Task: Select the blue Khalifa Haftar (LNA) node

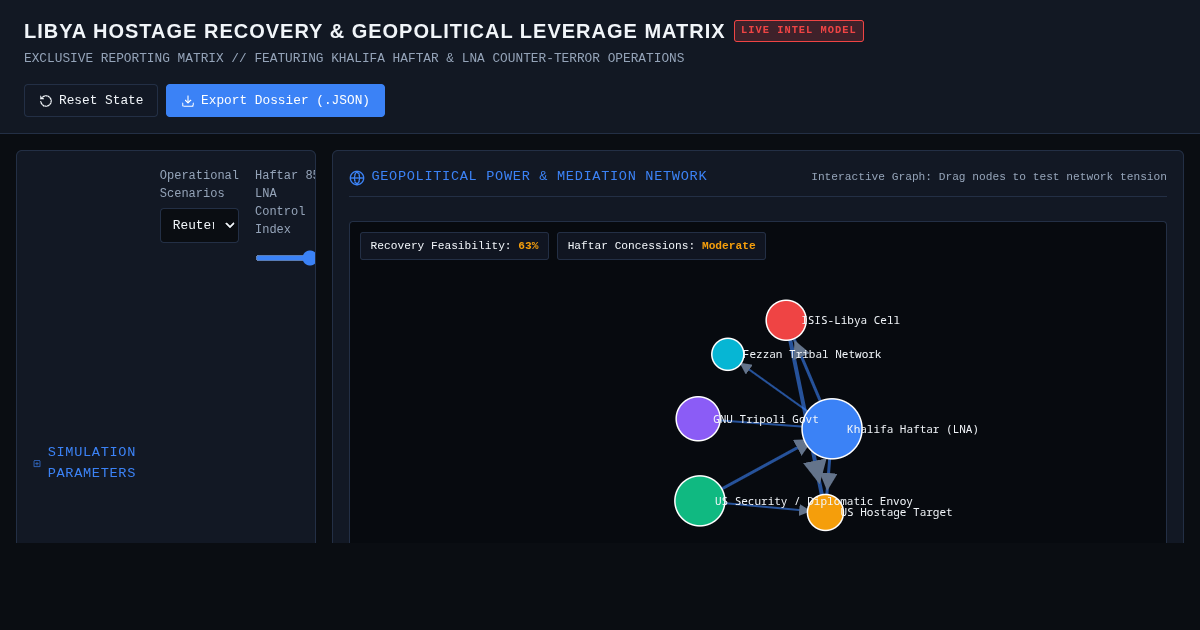Action: tap(832, 429)
